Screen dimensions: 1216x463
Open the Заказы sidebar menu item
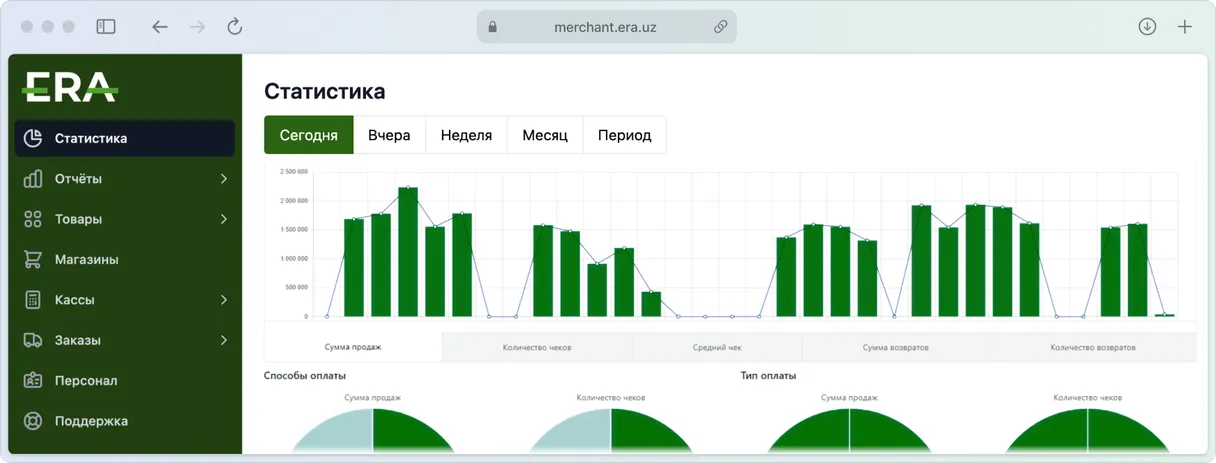point(125,340)
